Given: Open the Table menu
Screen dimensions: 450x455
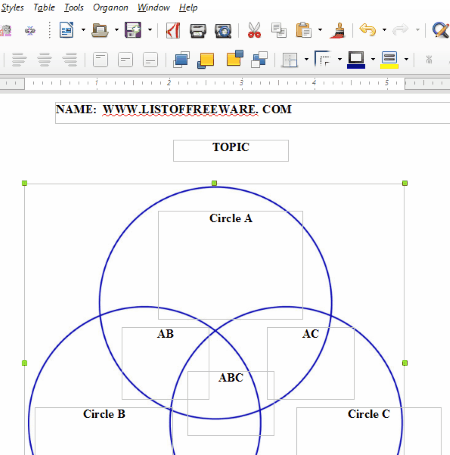Looking at the screenshot, I should (x=44, y=7).
